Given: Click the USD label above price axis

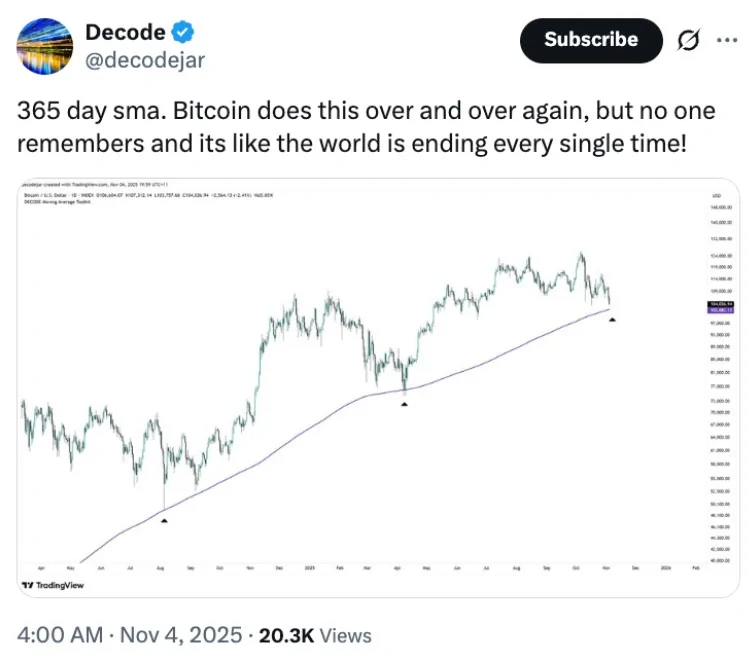Looking at the screenshot, I should coord(718,195).
